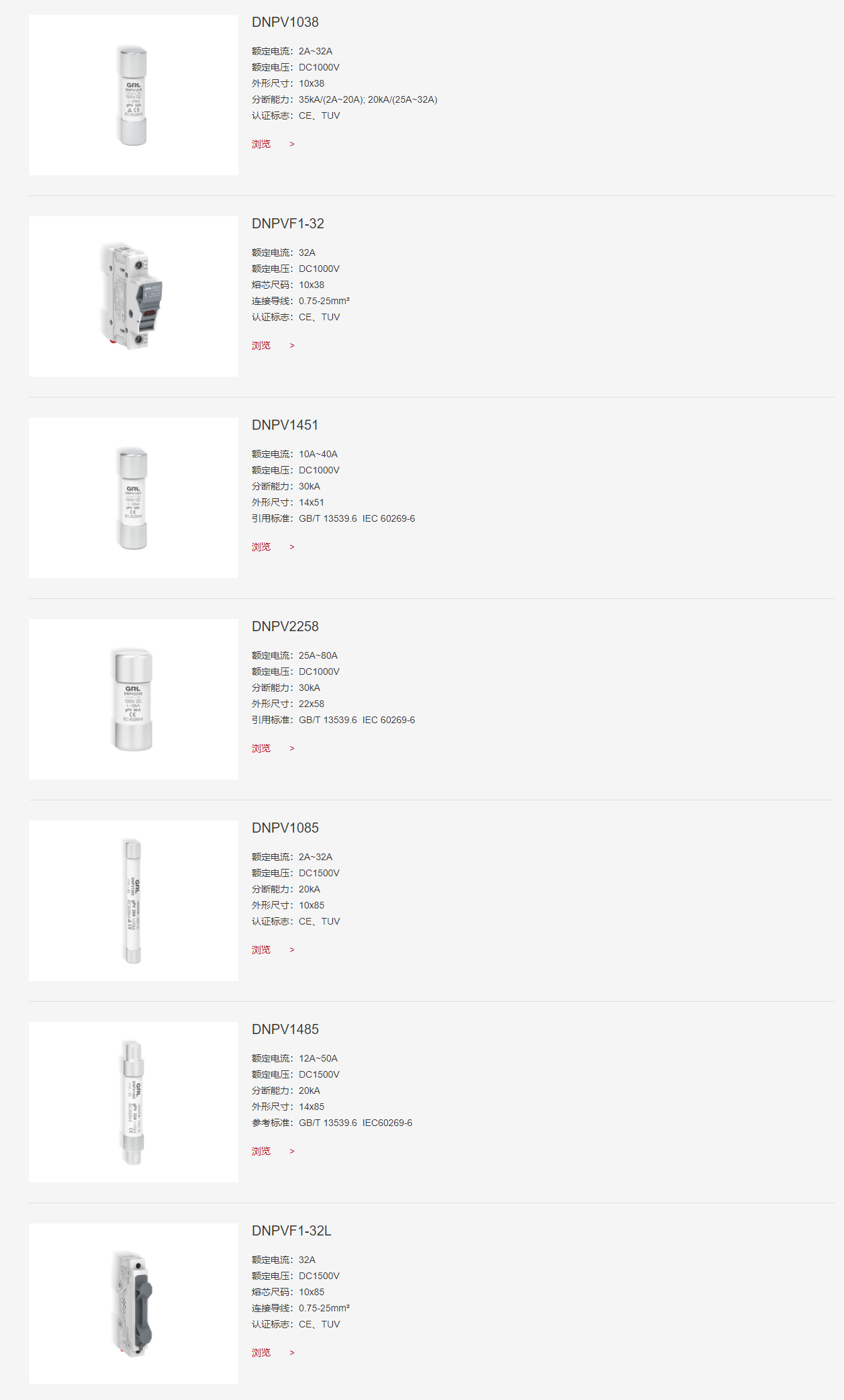Open the DNPVF1-32L fuse holder image
844x1400 pixels.
click(x=133, y=1303)
